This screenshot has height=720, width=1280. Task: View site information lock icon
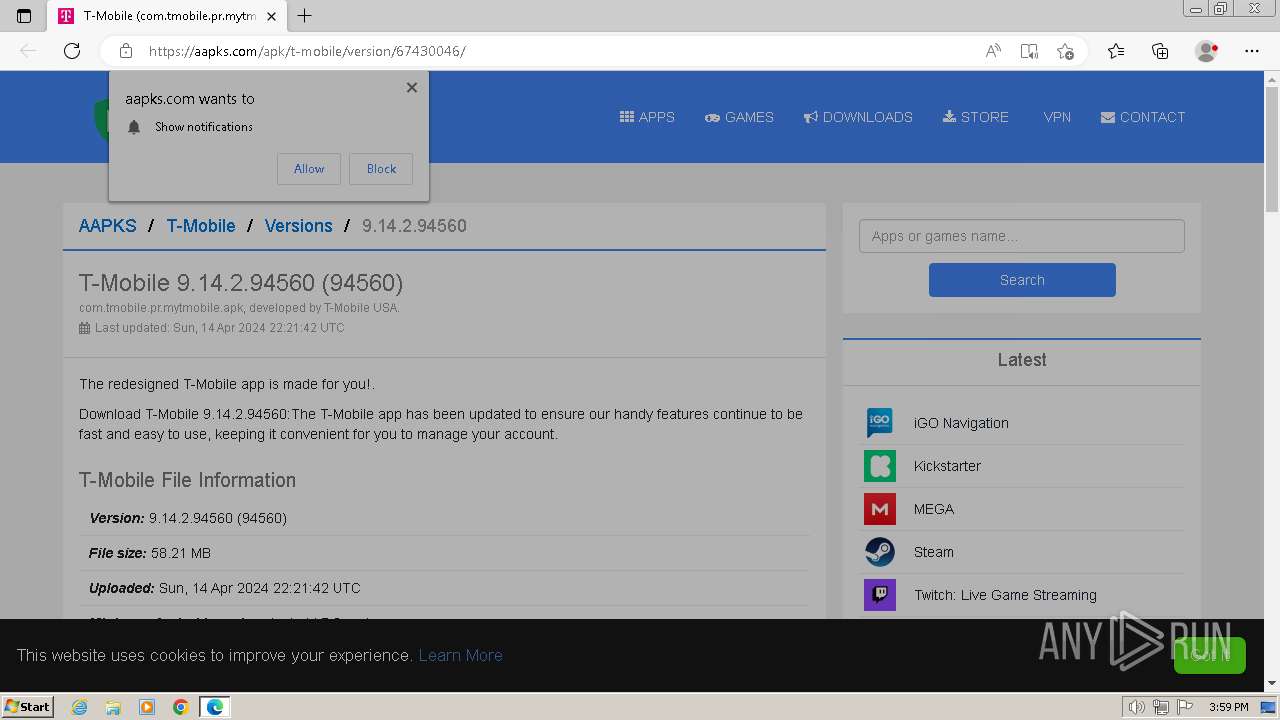[x=126, y=51]
